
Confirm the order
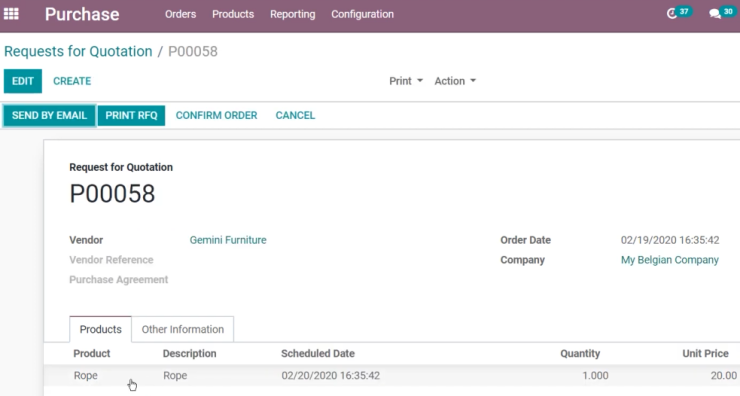coord(217,116)
